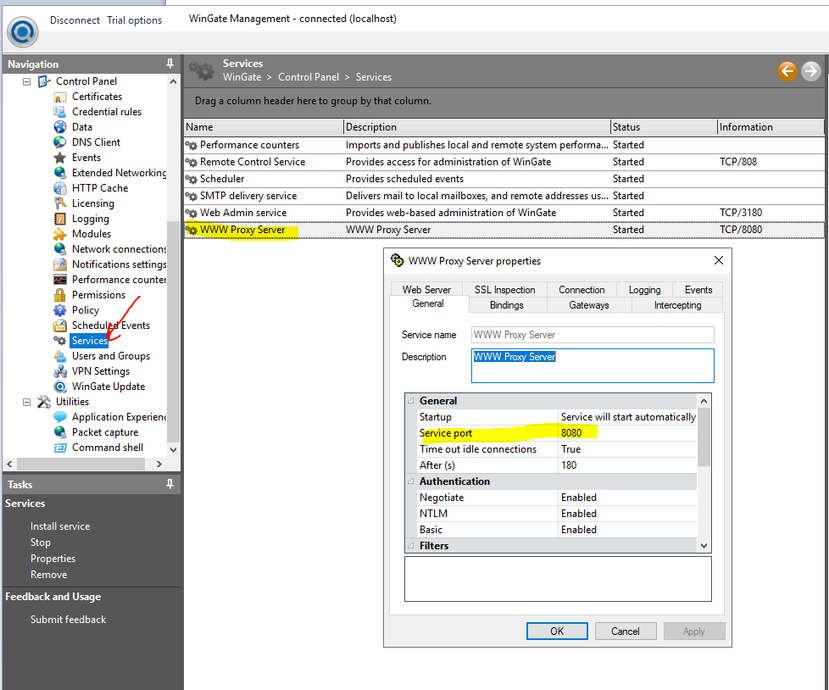
Task: Select the VPN Settings icon
Action: (60, 372)
